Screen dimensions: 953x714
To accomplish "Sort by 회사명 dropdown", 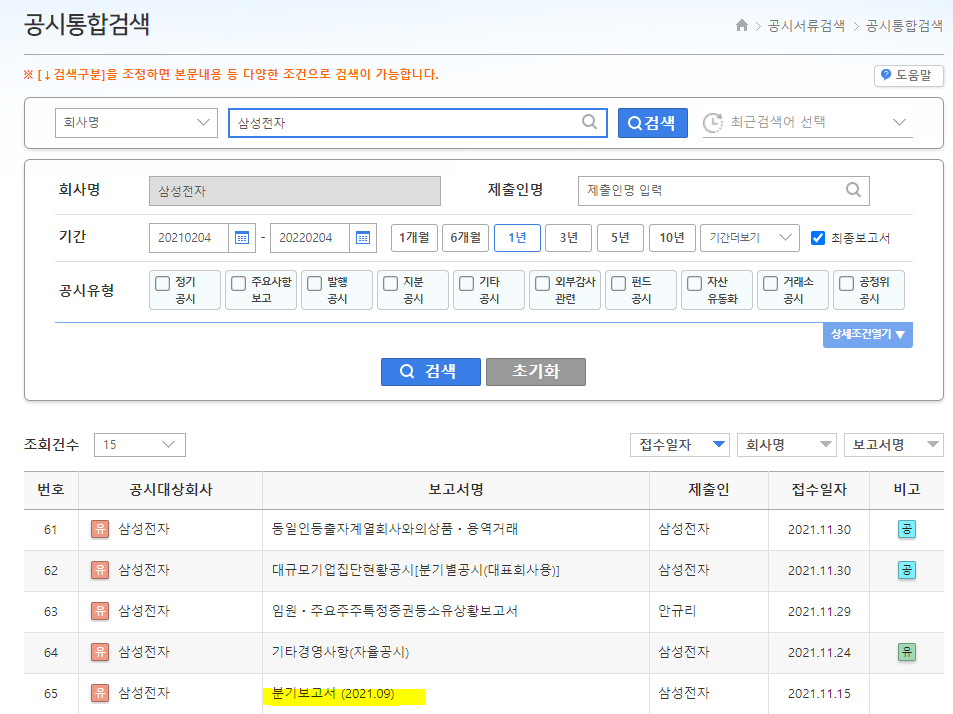I will [x=787, y=445].
